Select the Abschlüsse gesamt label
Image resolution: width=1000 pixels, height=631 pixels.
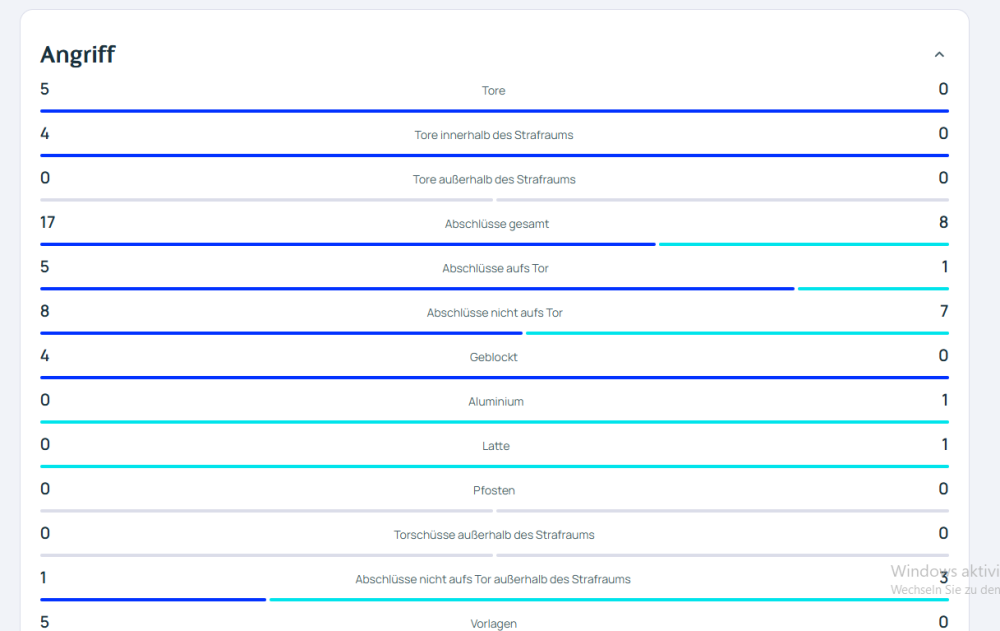[497, 224]
